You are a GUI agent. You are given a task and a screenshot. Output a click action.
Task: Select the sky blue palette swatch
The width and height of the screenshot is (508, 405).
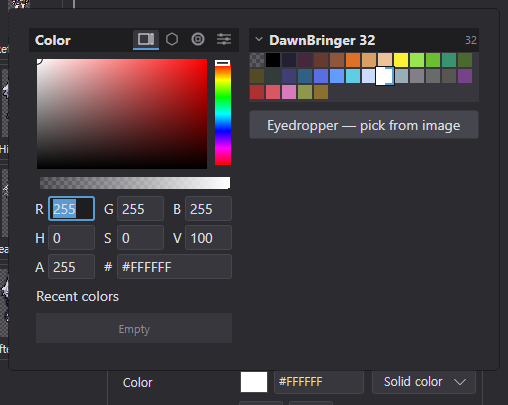(x=337, y=76)
